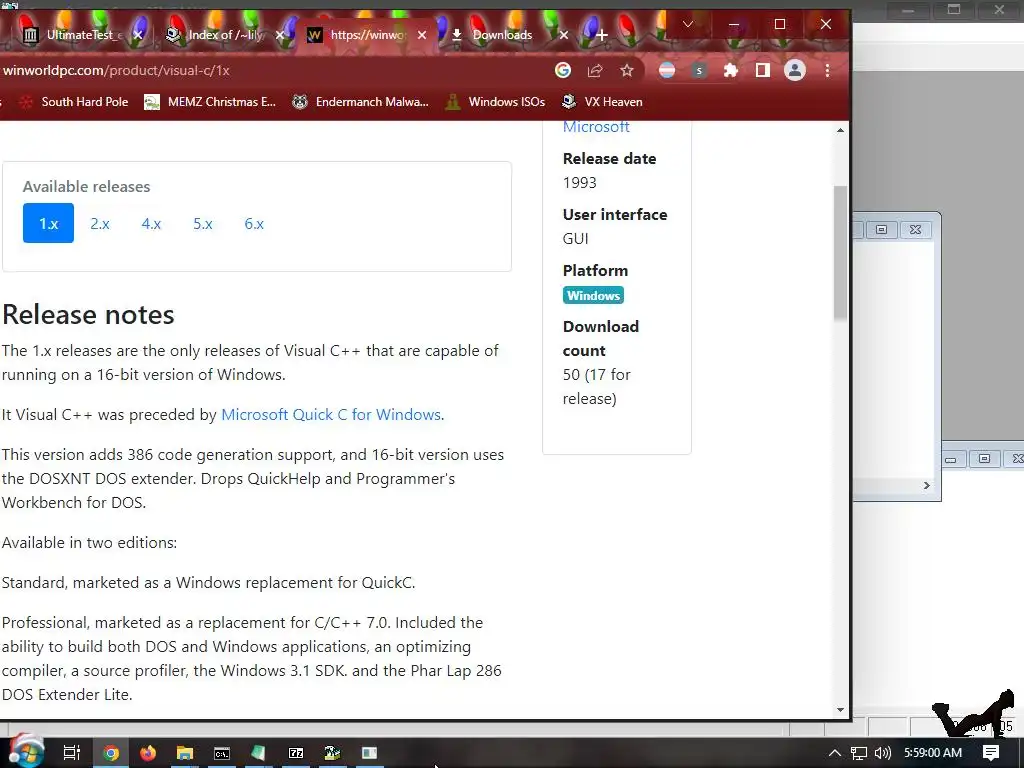
Task: Open the notification center icon
Action: pos(991,753)
